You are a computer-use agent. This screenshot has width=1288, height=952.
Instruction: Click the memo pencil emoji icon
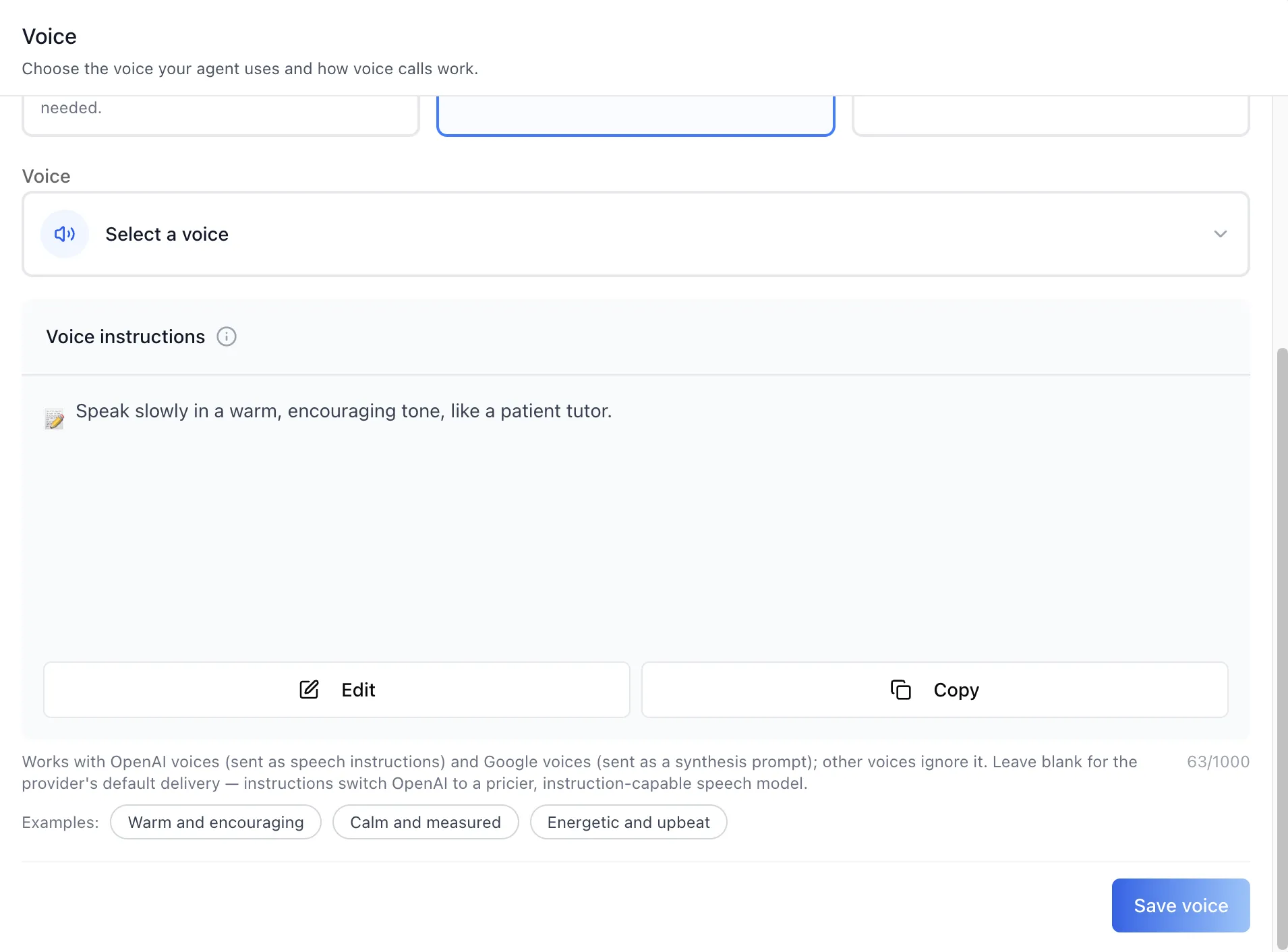(x=55, y=419)
